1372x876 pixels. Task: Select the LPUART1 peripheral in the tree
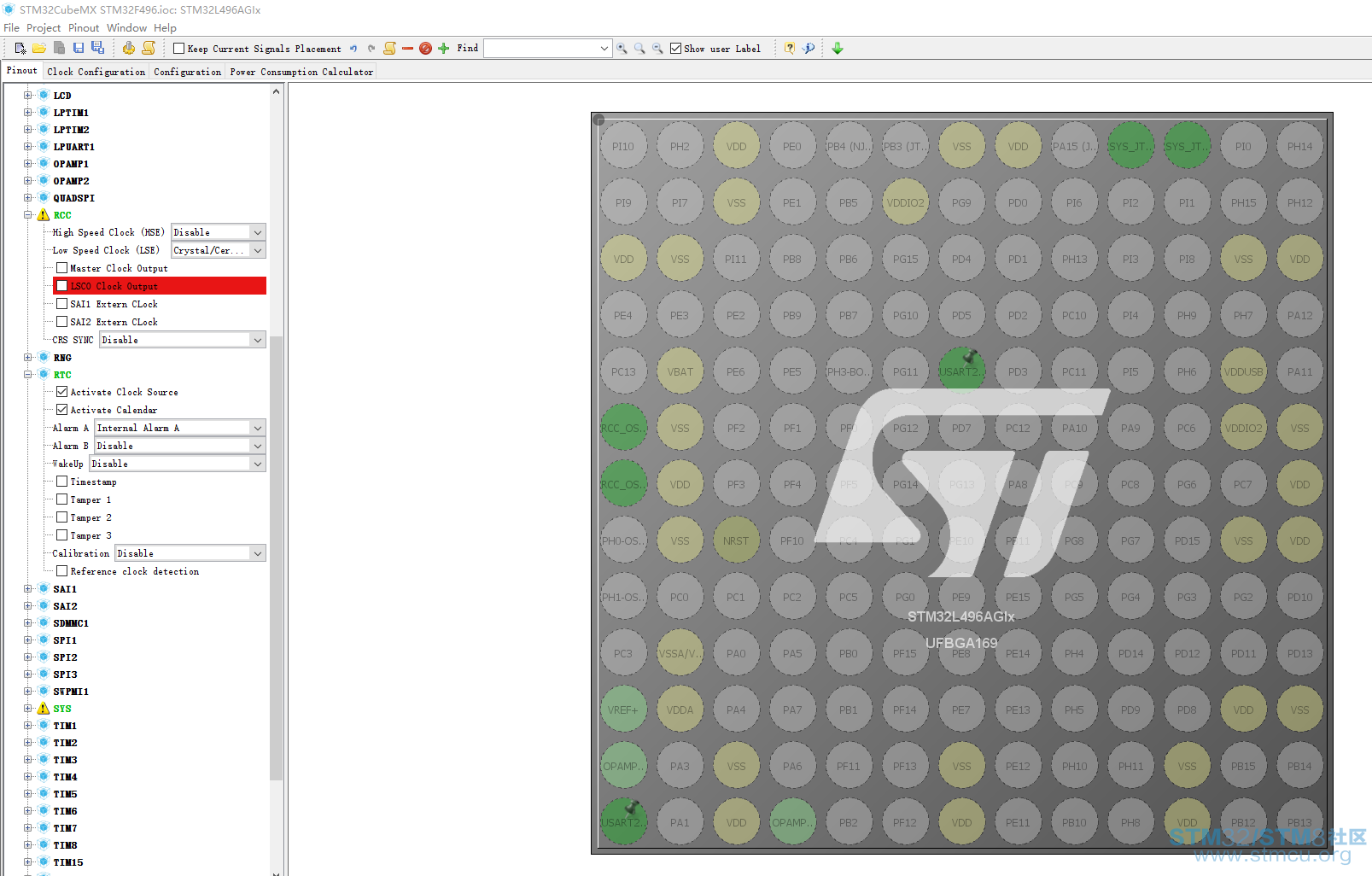74,147
